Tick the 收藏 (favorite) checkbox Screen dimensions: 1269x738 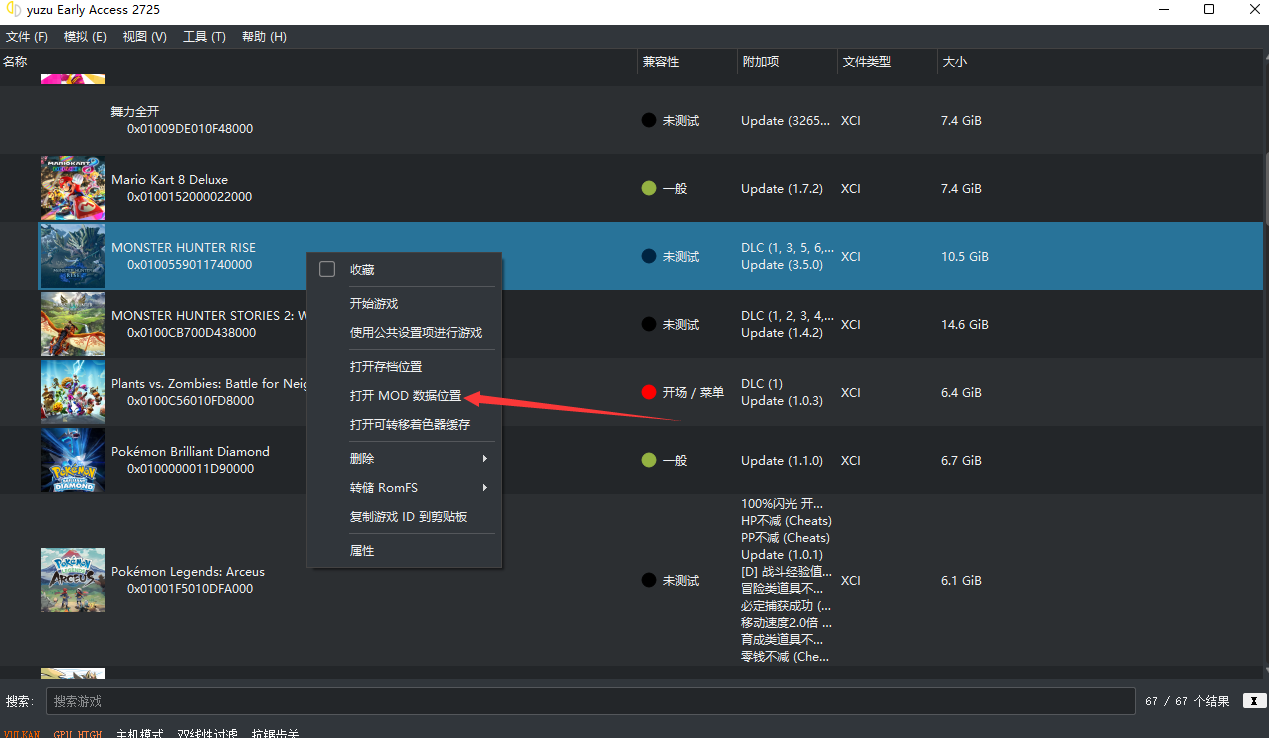click(x=327, y=269)
